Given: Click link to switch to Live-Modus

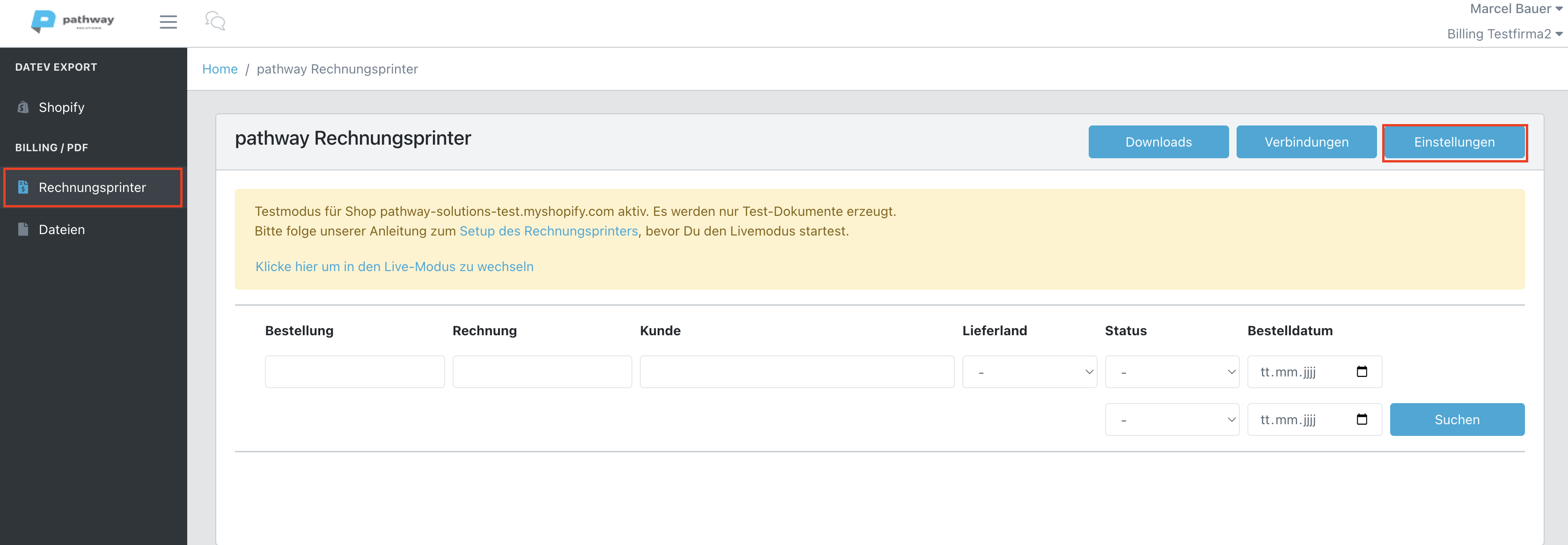Looking at the screenshot, I should tap(395, 267).
